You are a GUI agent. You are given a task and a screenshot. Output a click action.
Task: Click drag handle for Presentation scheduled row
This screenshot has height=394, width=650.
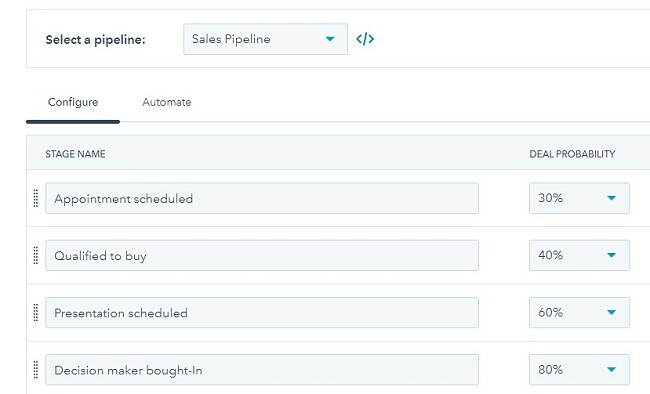tap(36, 313)
